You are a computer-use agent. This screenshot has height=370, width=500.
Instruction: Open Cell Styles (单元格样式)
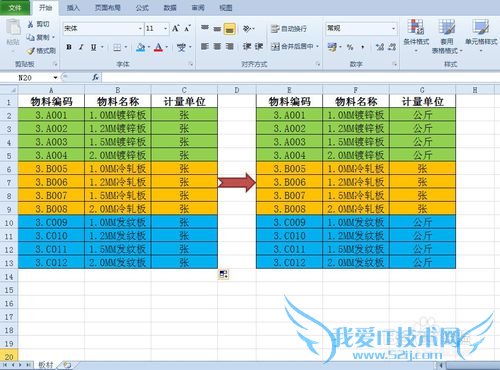click(x=481, y=36)
